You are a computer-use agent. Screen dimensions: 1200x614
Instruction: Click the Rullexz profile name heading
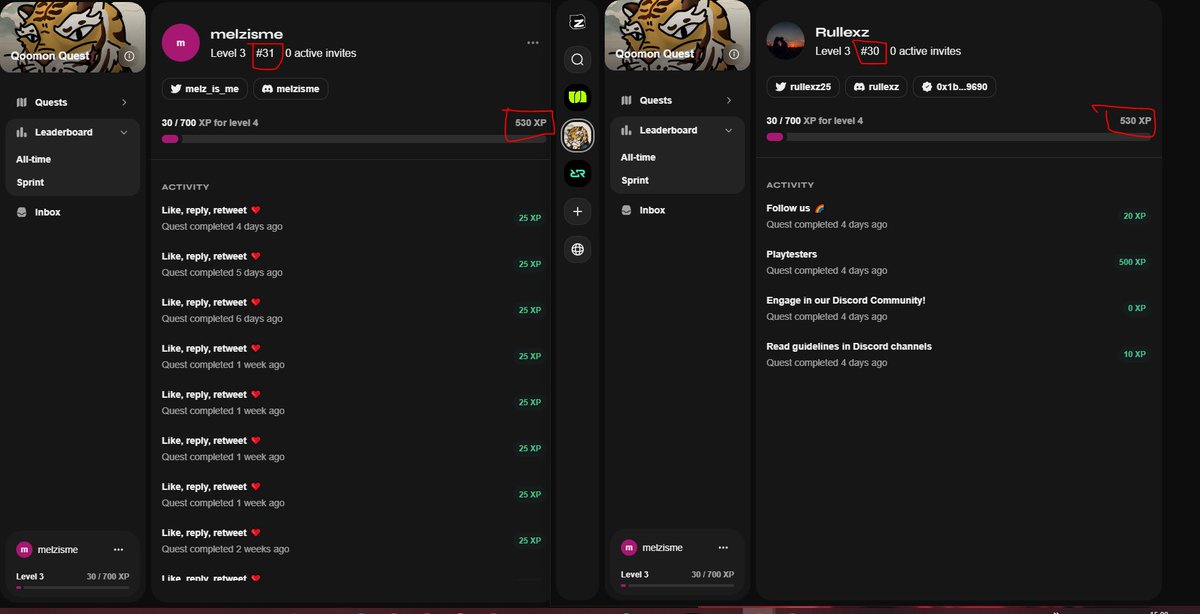coord(842,32)
